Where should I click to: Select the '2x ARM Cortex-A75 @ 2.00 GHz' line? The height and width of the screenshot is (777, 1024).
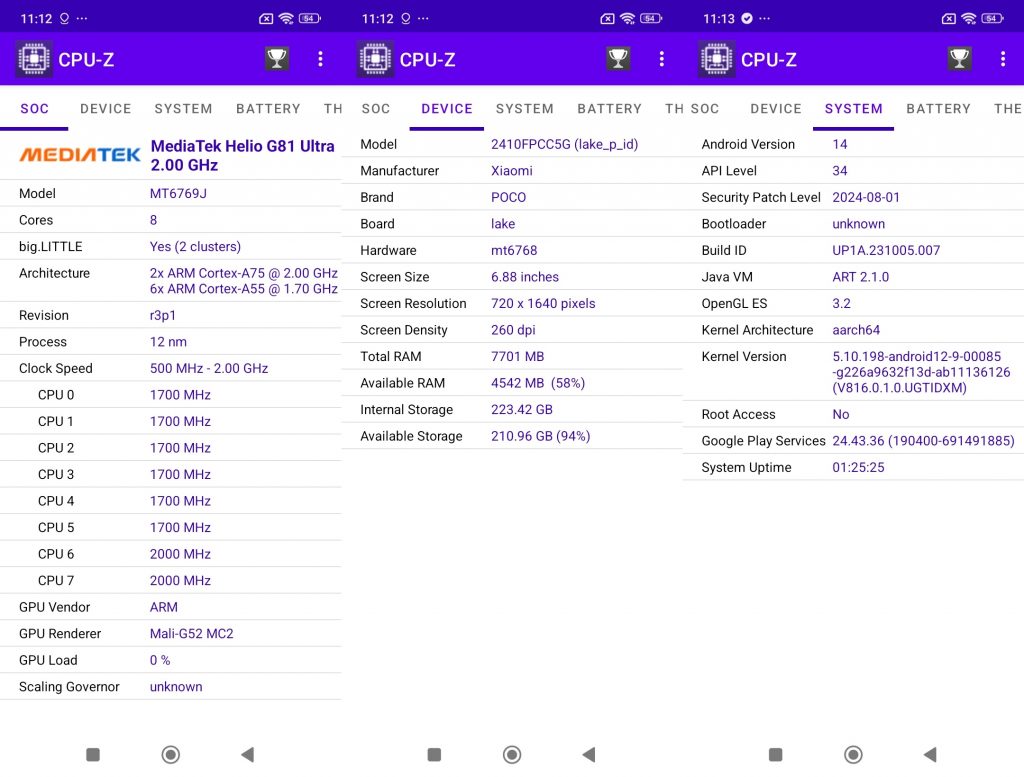click(x=244, y=273)
